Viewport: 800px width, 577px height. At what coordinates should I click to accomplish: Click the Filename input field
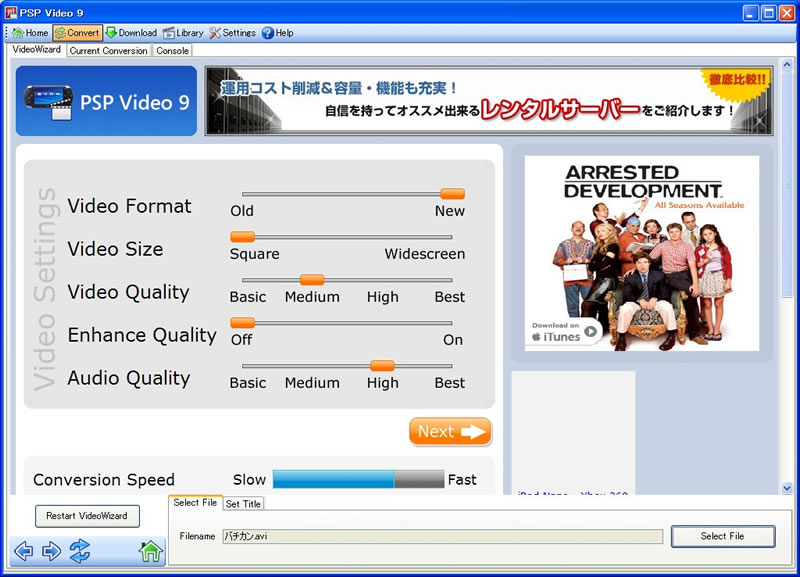441,537
